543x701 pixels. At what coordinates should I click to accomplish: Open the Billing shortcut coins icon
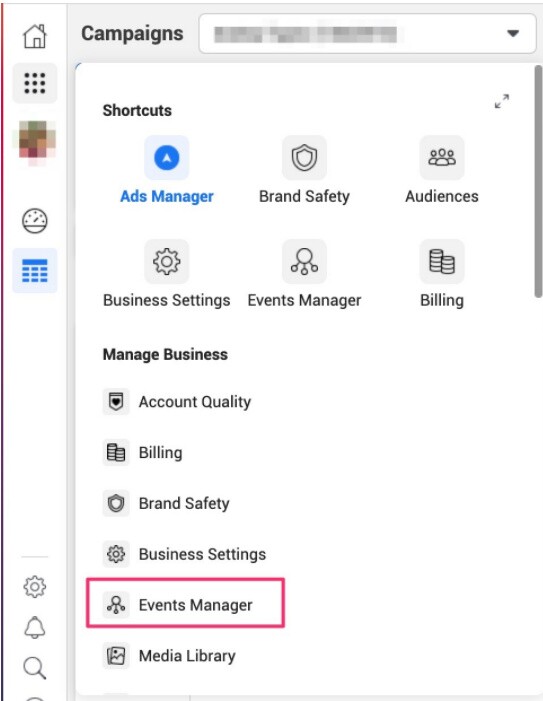click(442, 262)
